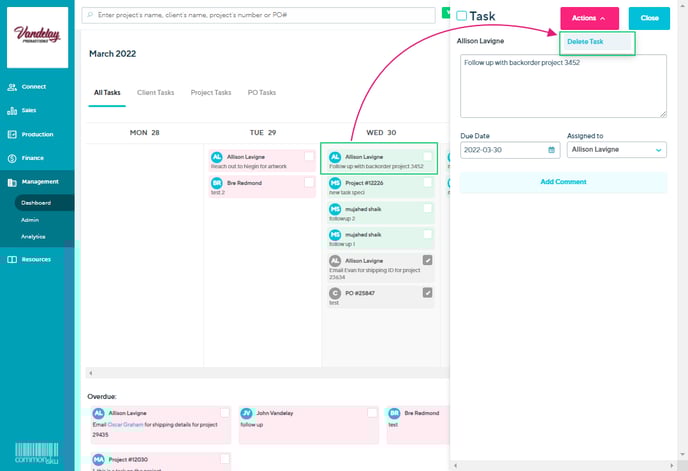Click the task description text area
The width and height of the screenshot is (688, 471).
point(563,85)
